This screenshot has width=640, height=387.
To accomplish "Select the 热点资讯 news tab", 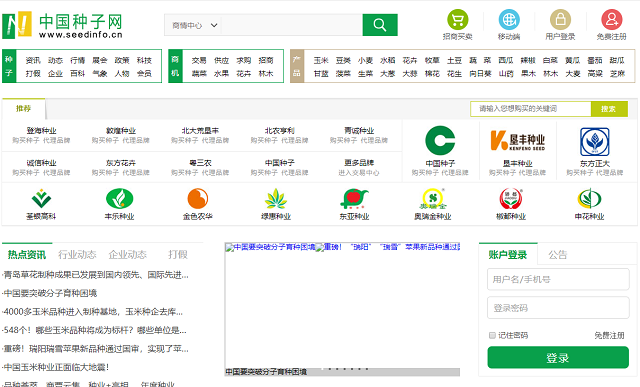I will pos(27,255).
